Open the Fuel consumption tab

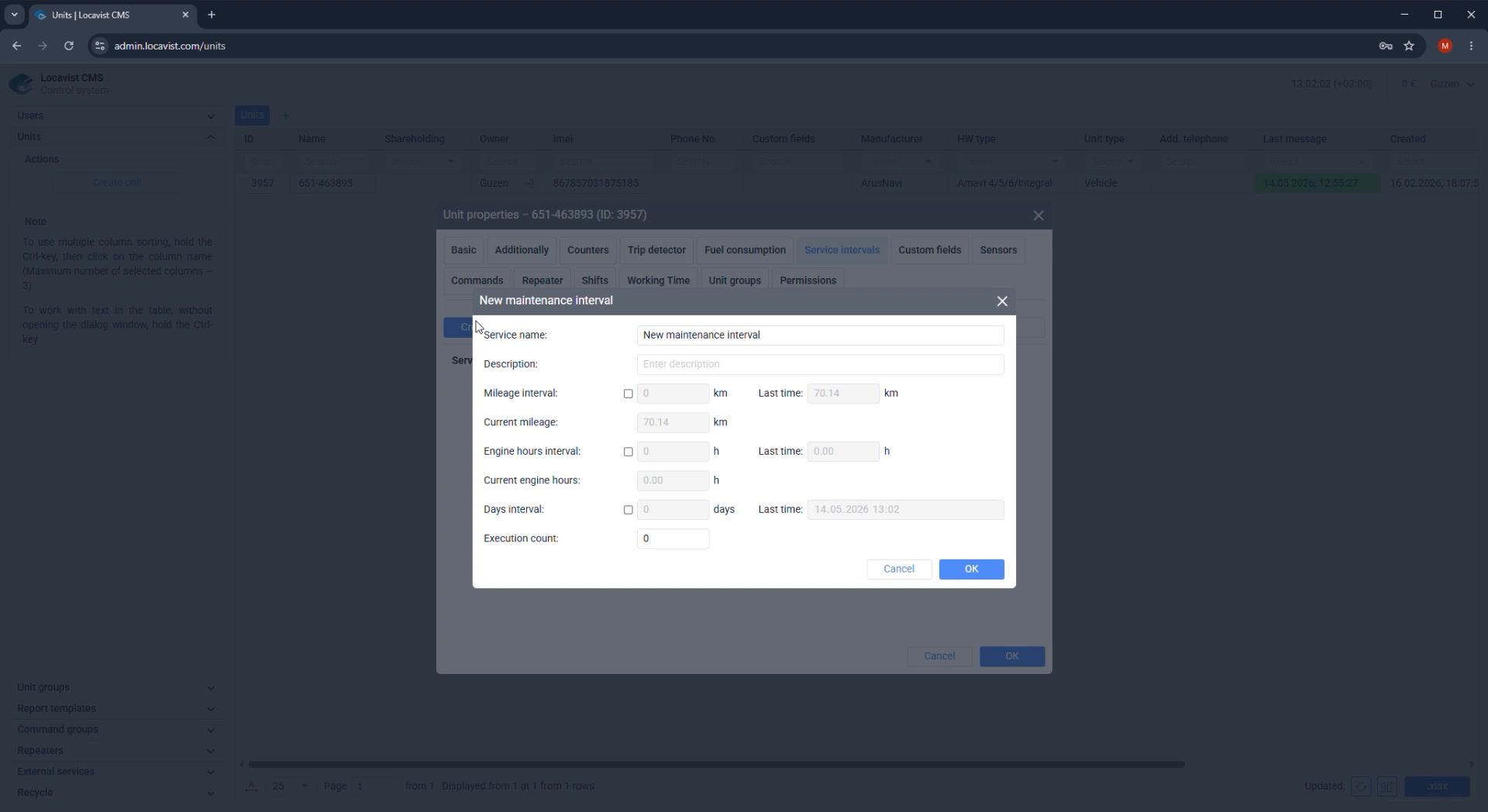pos(745,250)
